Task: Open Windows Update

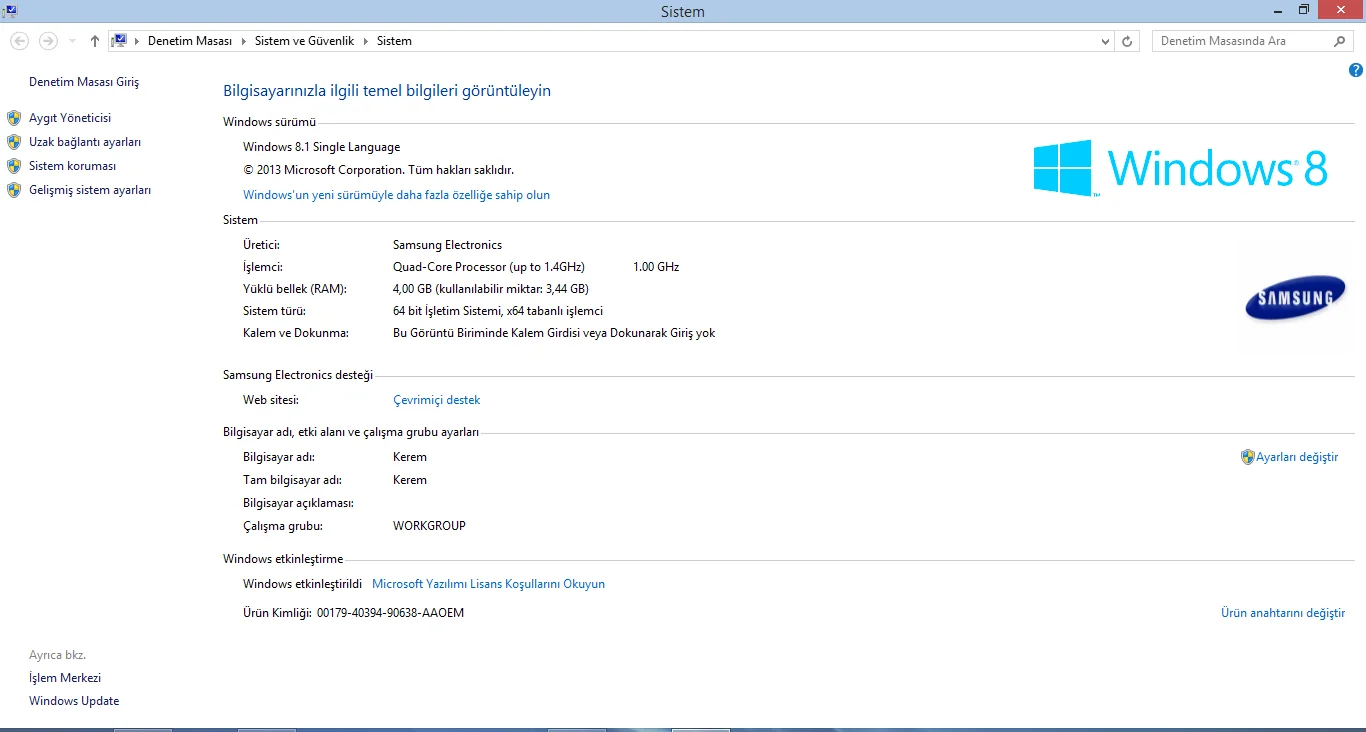Action: coord(74,701)
